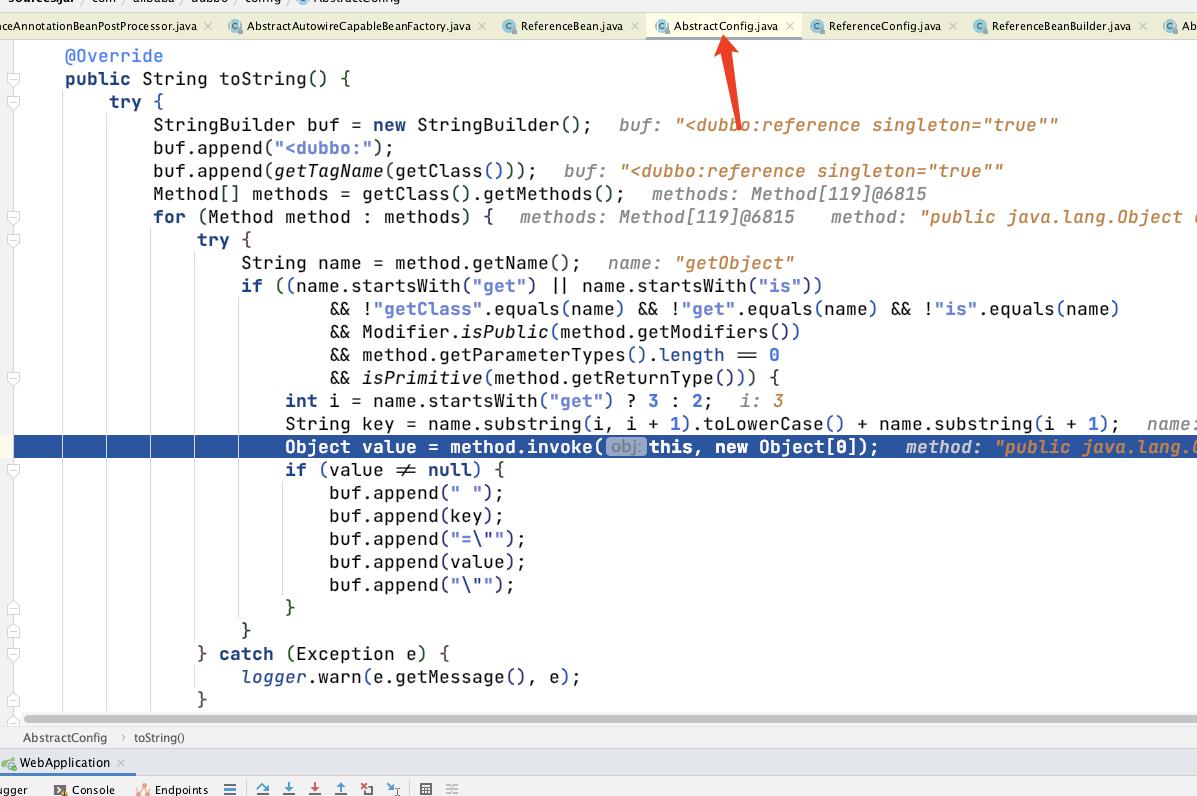Screen dimensions: 1197x796
Task: Collapse the for loop fold marker
Action: point(13,218)
